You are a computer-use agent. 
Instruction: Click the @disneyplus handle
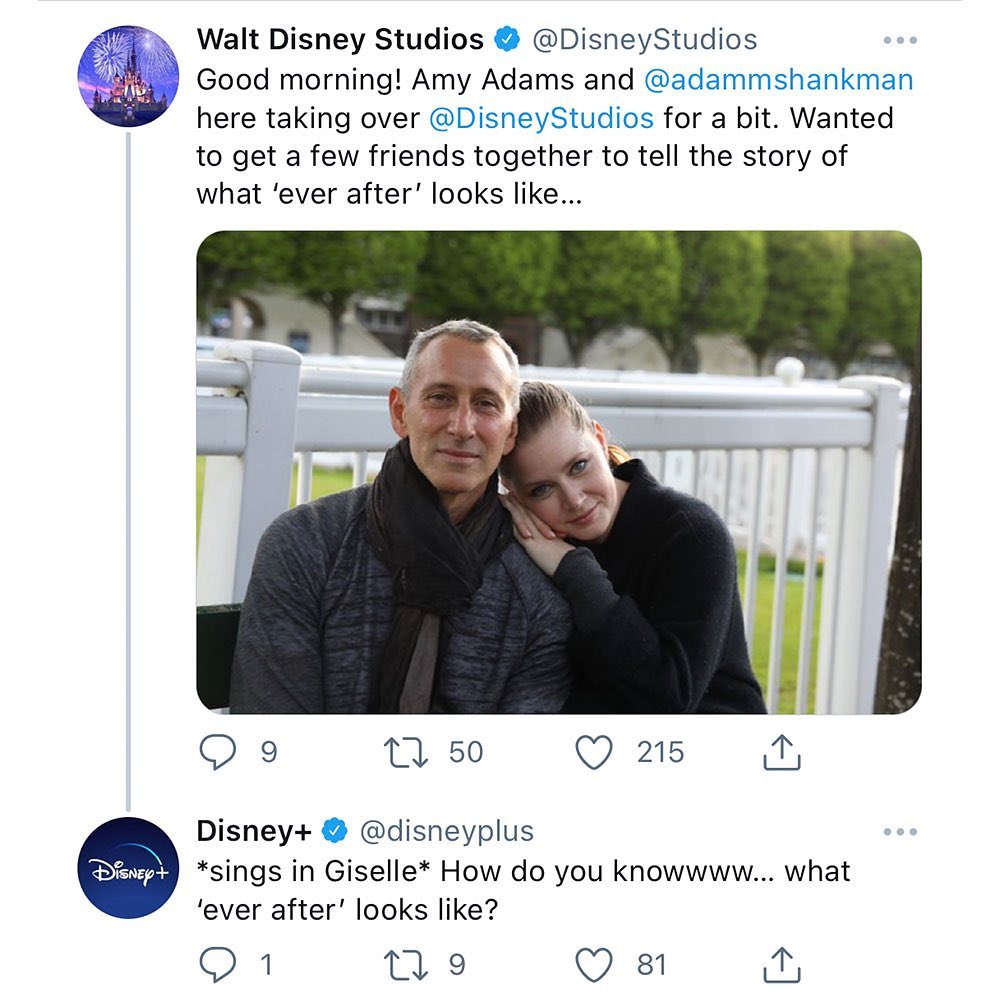click(x=446, y=831)
